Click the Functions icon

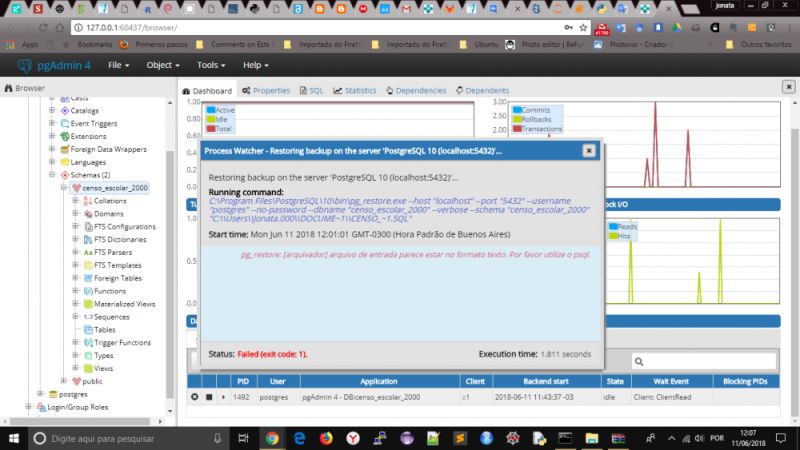pyautogui.click(x=88, y=291)
